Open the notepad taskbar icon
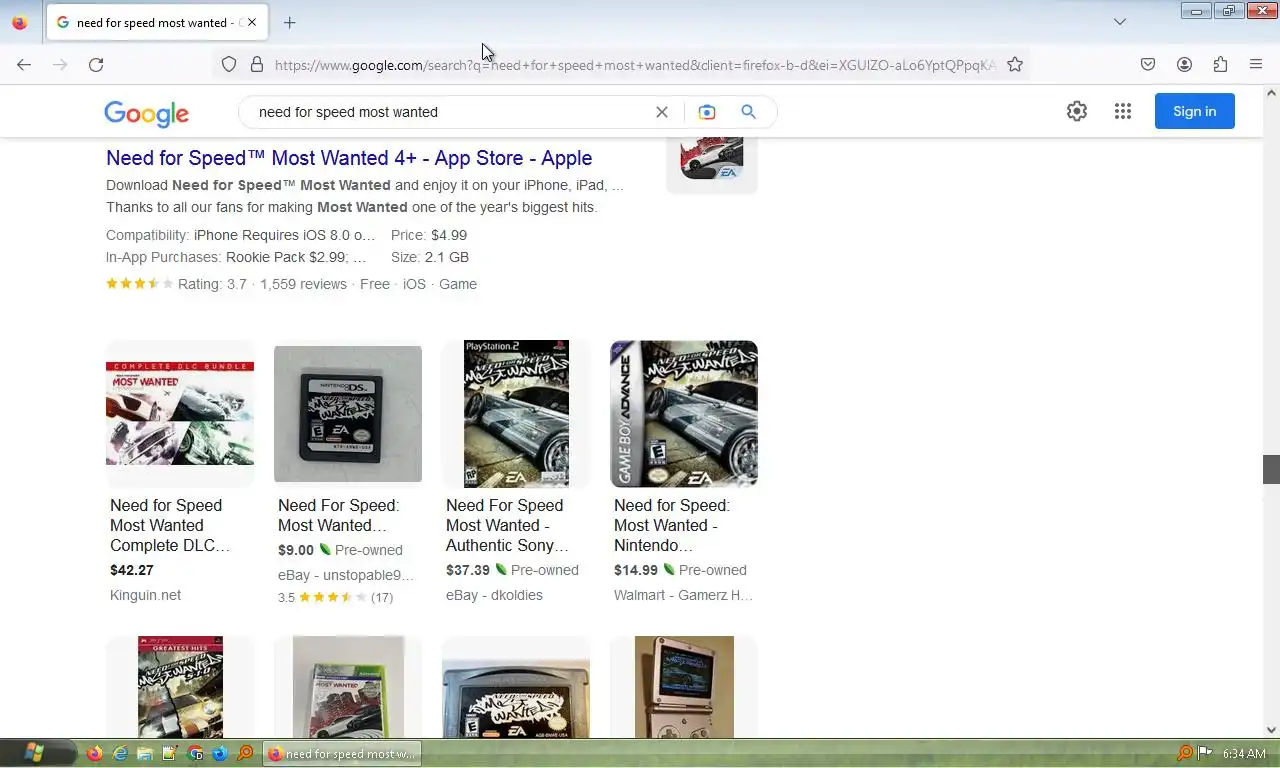The image size is (1280, 768). coord(170,753)
